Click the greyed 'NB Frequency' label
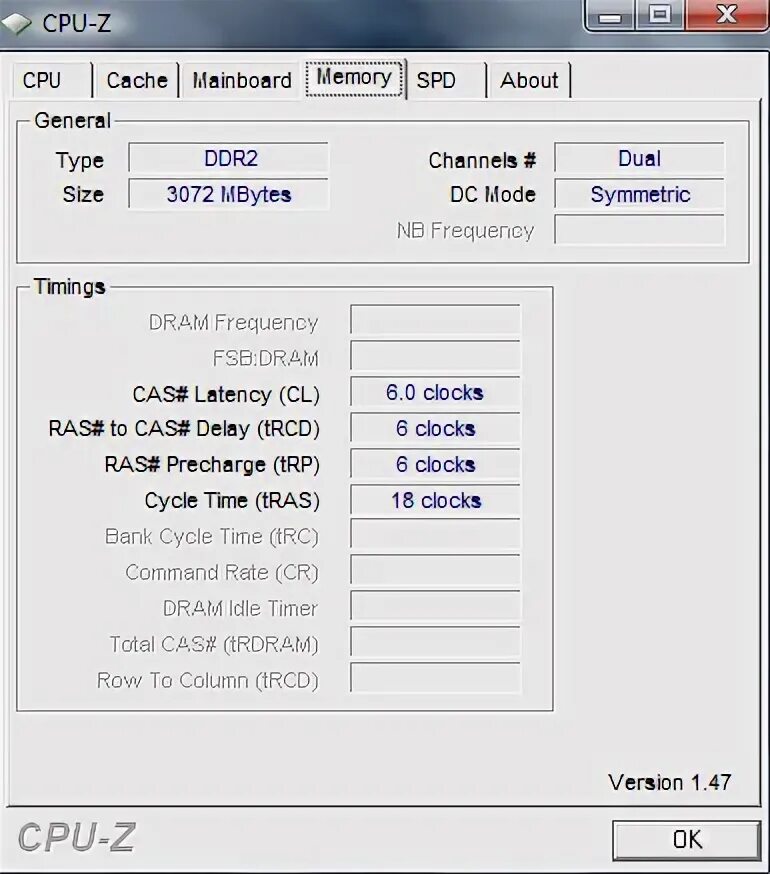 [466, 231]
